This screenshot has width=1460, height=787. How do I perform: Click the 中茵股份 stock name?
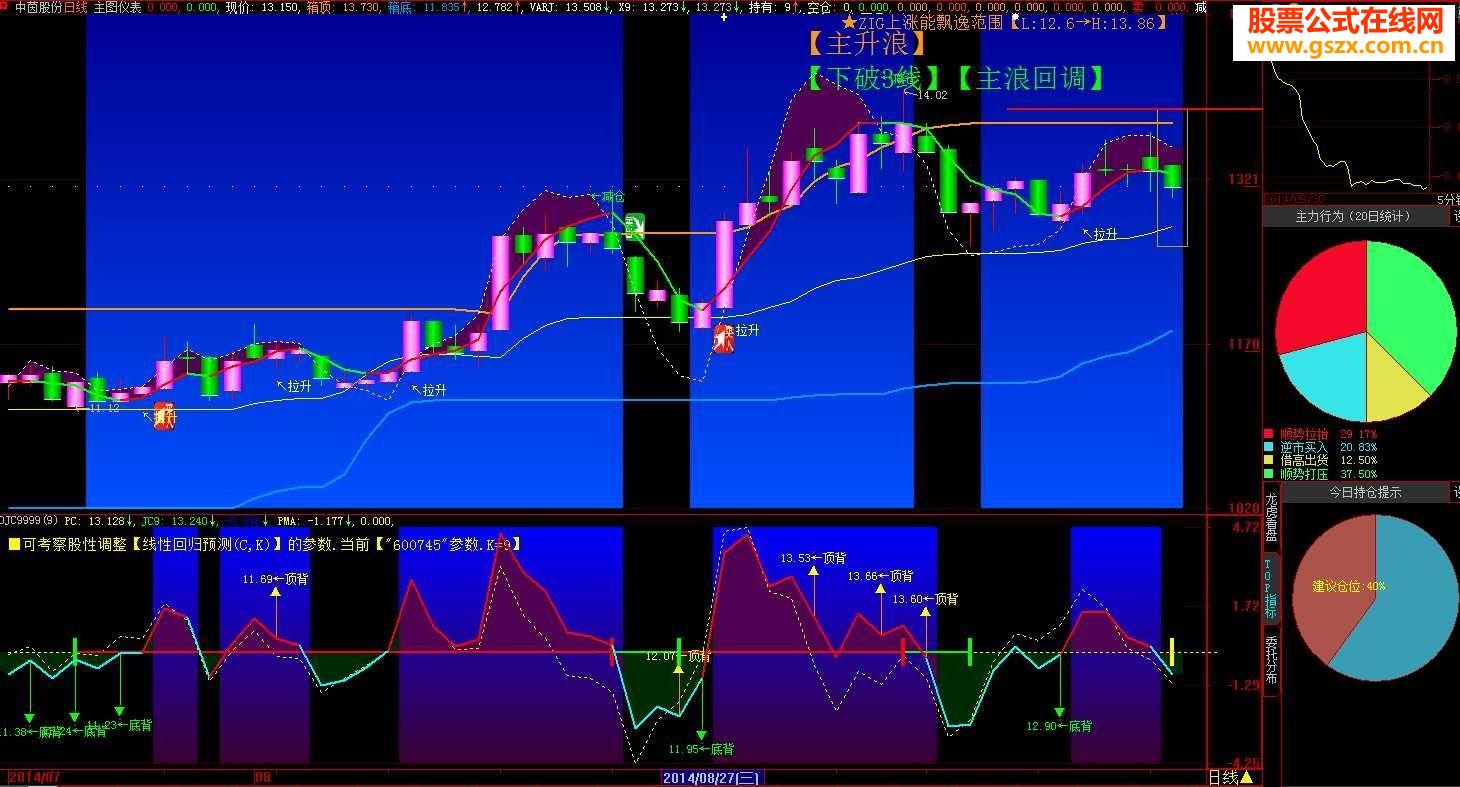[39, 7]
